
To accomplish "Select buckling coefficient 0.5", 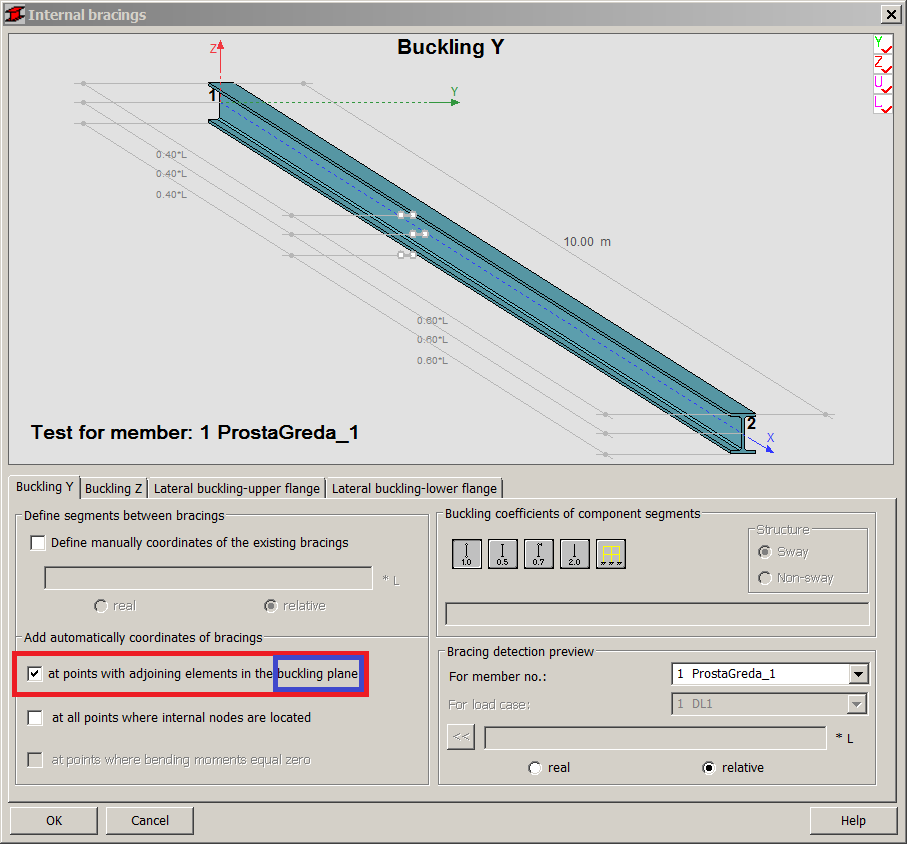I will click(x=502, y=554).
